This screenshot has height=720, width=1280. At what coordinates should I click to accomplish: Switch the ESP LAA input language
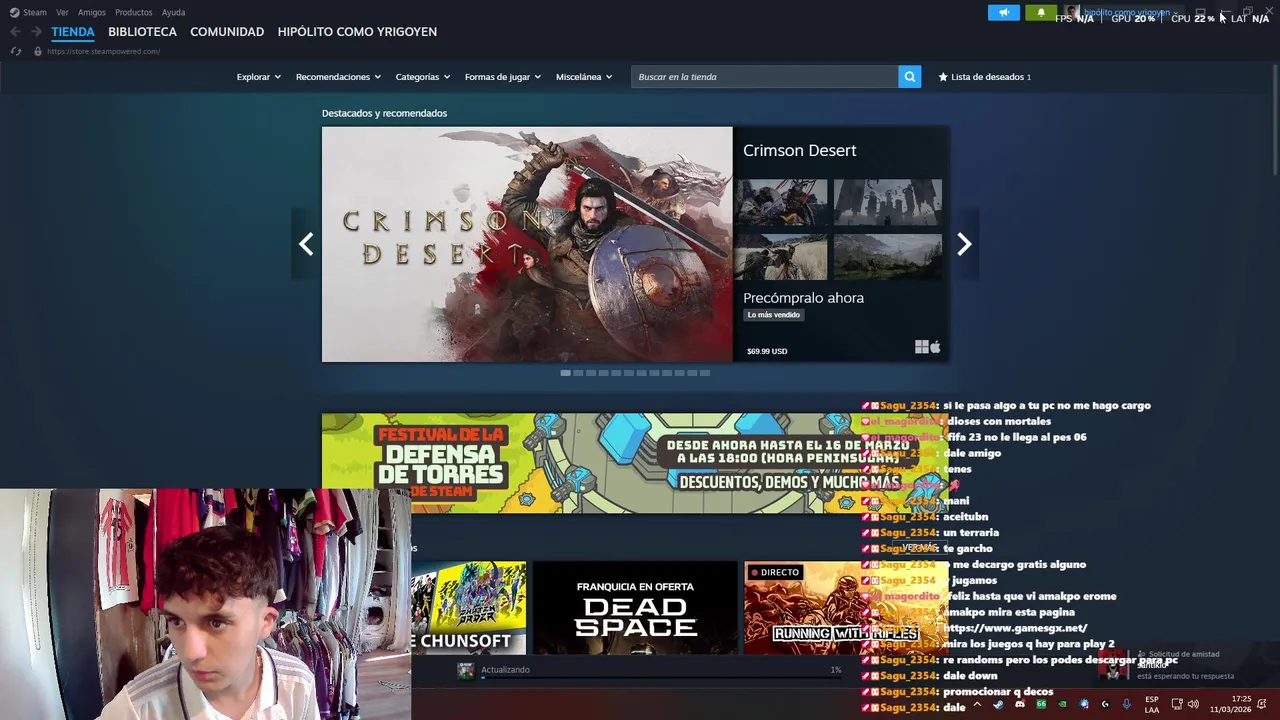click(1152, 705)
